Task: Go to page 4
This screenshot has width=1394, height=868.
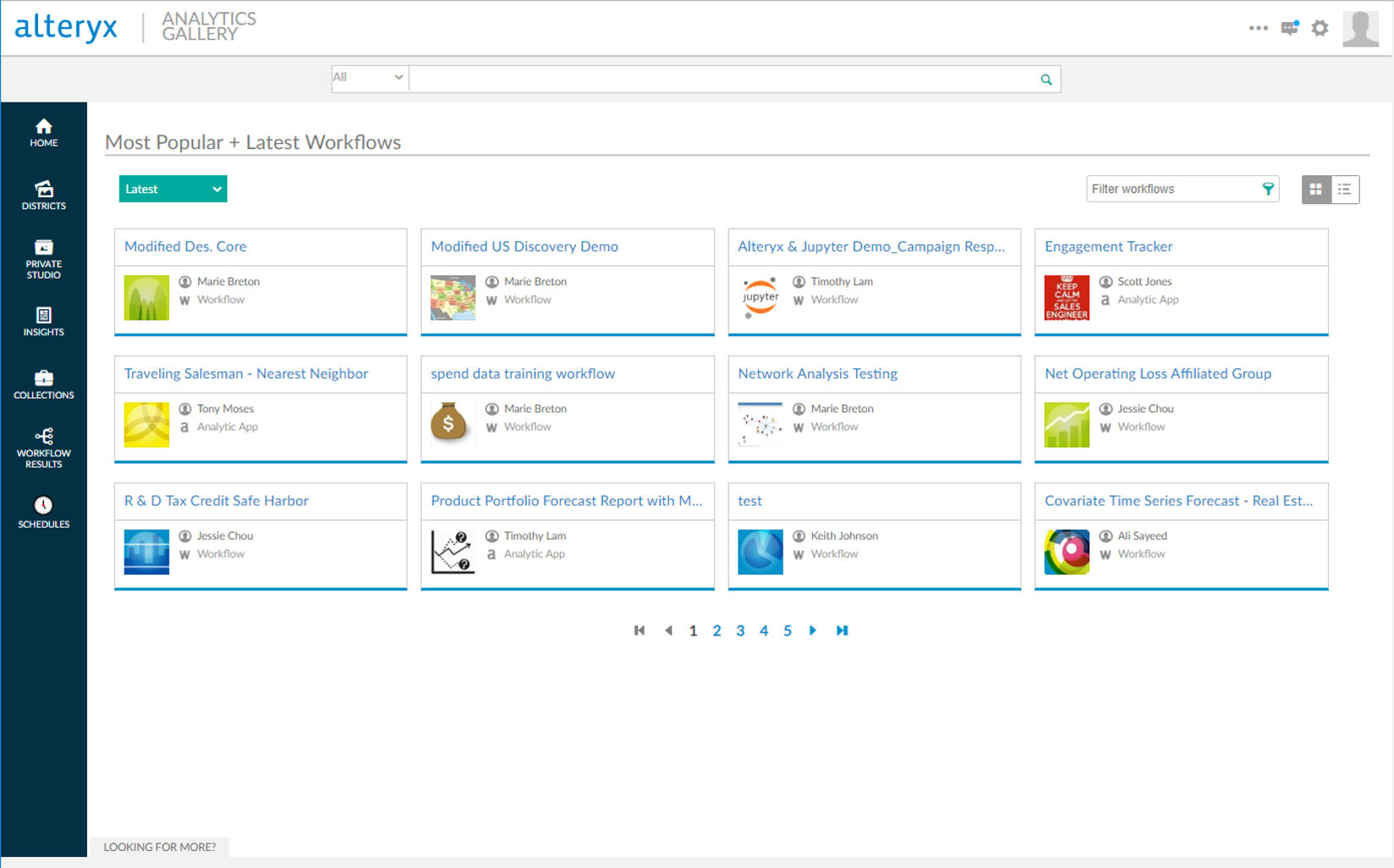Action: tap(764, 631)
